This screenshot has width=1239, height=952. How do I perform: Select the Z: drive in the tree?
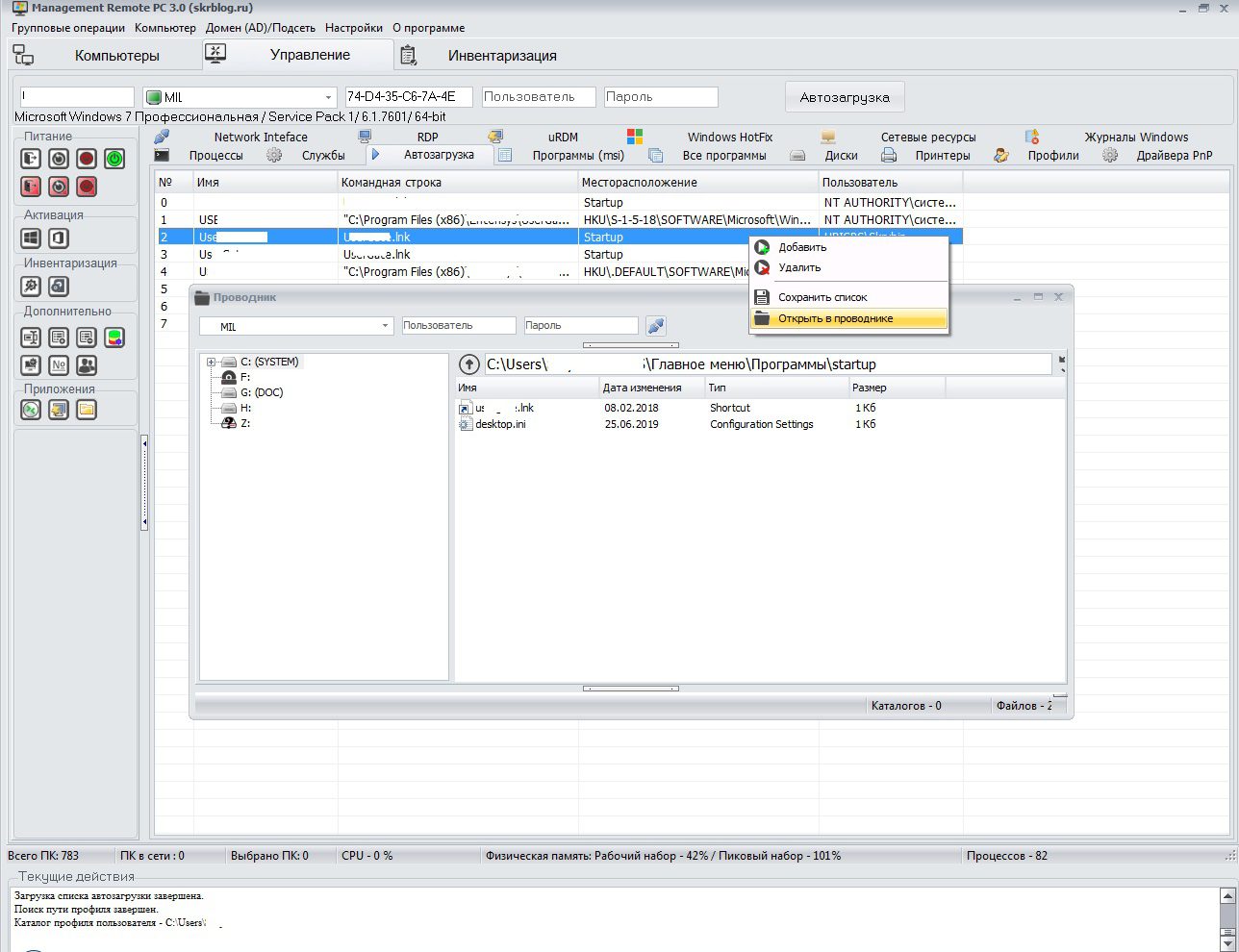click(245, 423)
